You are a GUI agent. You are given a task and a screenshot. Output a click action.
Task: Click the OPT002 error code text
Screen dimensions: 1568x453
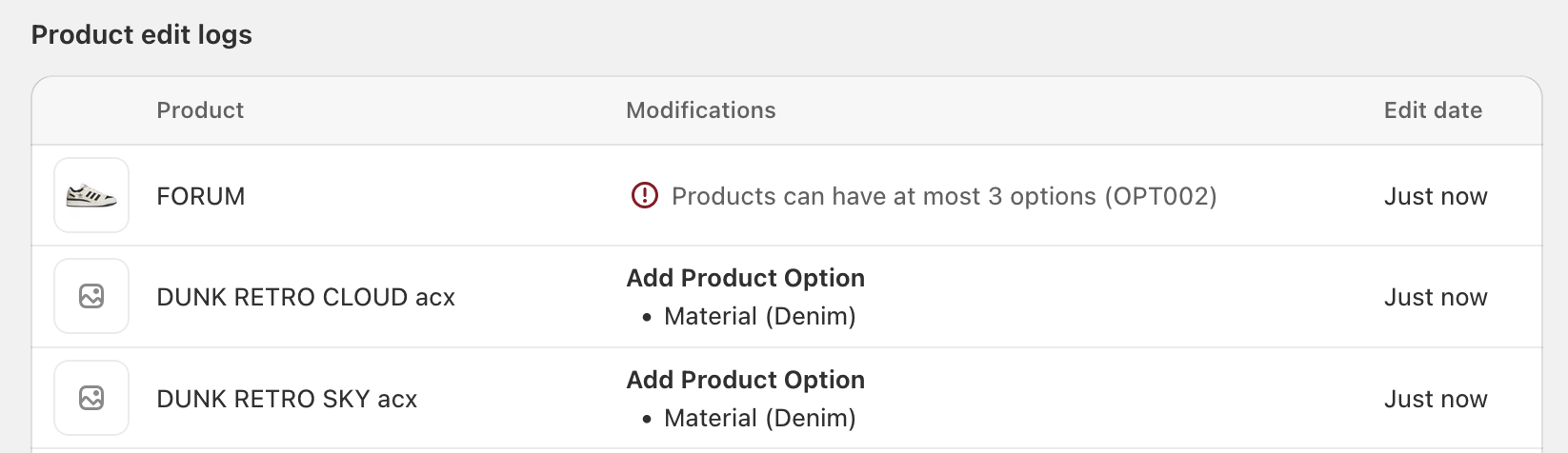click(x=1160, y=196)
